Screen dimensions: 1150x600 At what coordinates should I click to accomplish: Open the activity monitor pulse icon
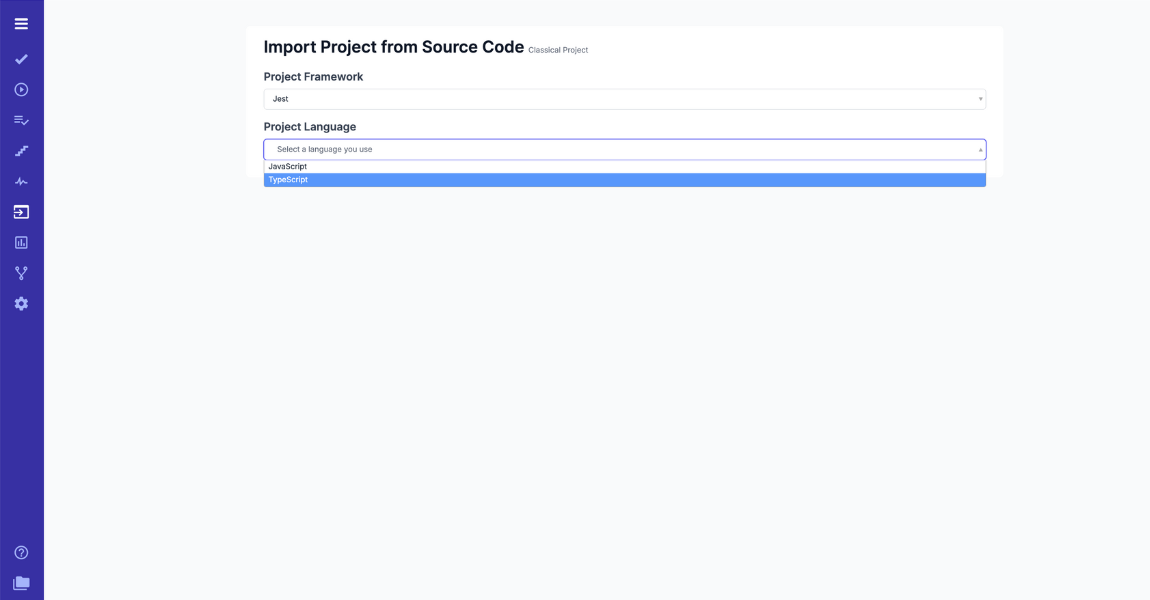click(x=21, y=181)
